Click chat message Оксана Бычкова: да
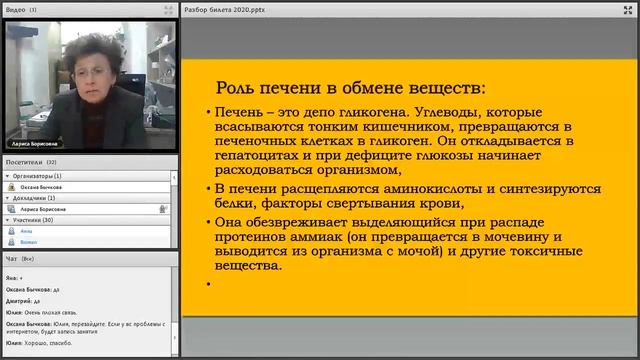The image size is (640, 360). [33, 289]
